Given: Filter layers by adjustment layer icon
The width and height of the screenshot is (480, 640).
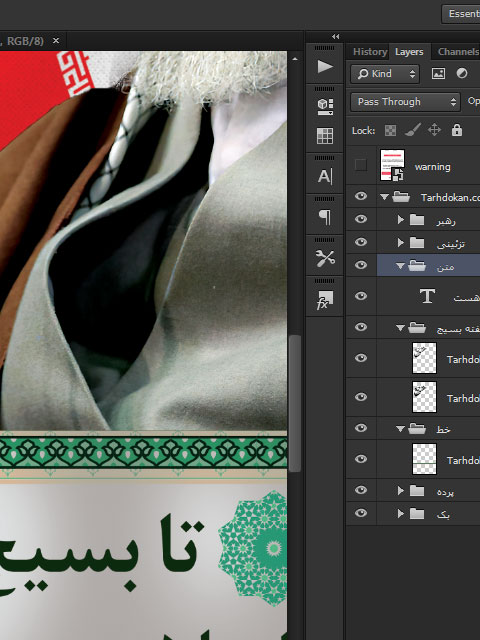Looking at the screenshot, I should point(462,73).
